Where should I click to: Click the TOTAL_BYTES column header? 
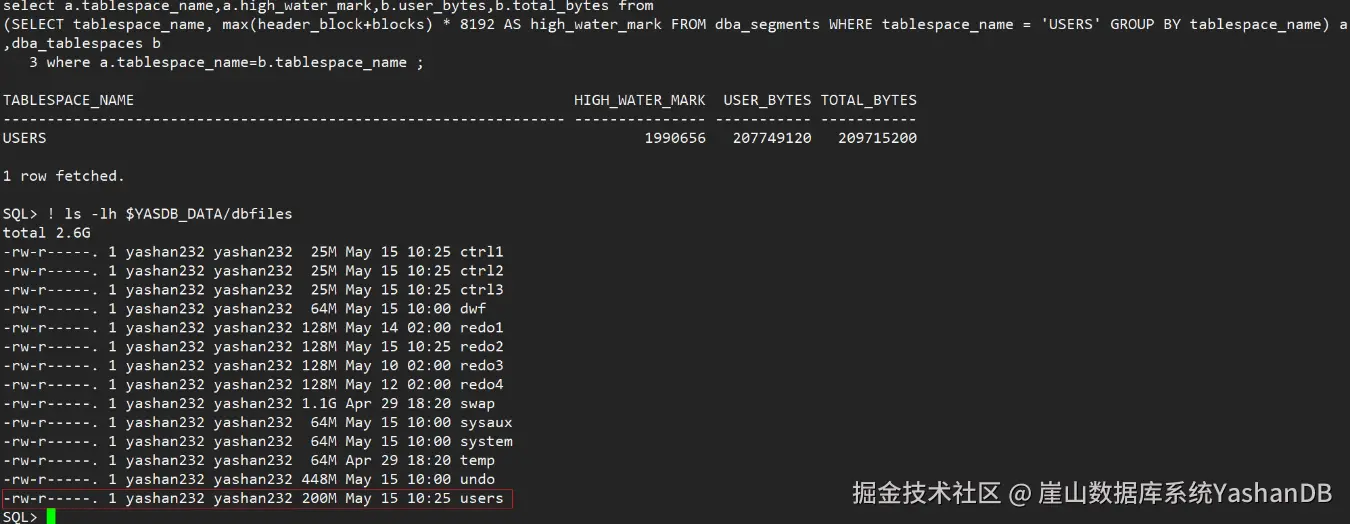pyautogui.click(x=868, y=100)
